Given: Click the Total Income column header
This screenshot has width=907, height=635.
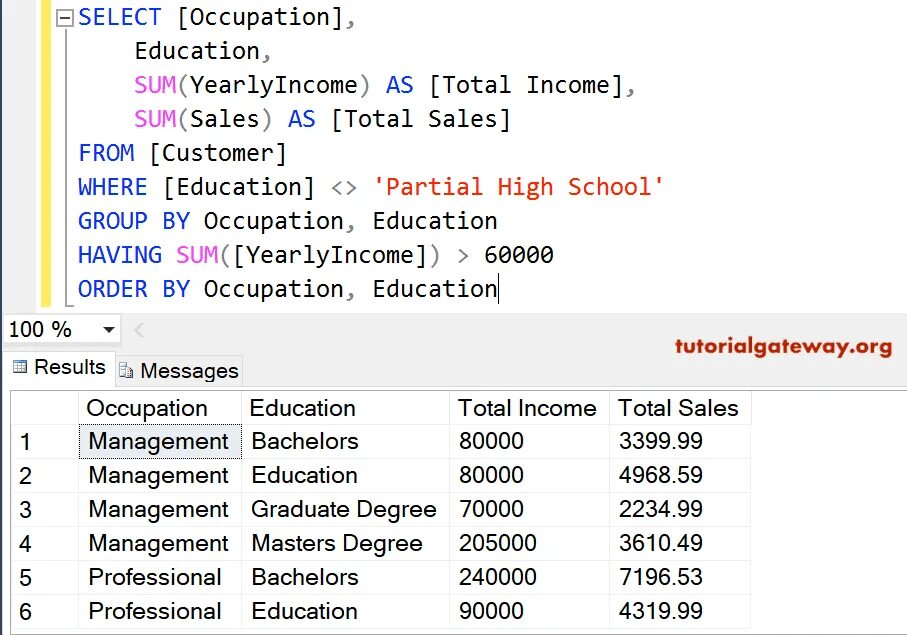Looking at the screenshot, I should coord(529,408).
